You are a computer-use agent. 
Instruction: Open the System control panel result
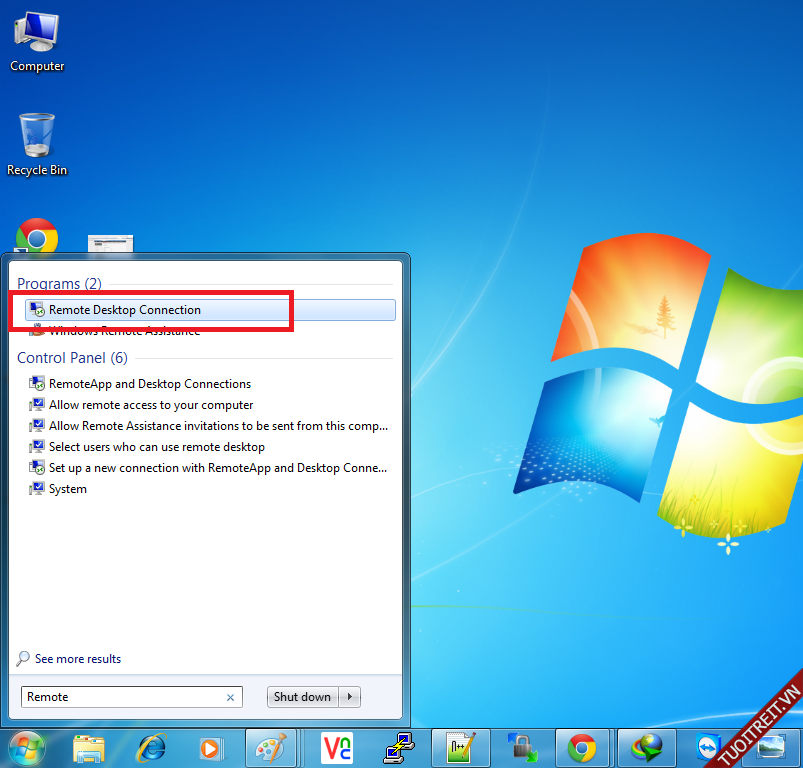click(67, 489)
